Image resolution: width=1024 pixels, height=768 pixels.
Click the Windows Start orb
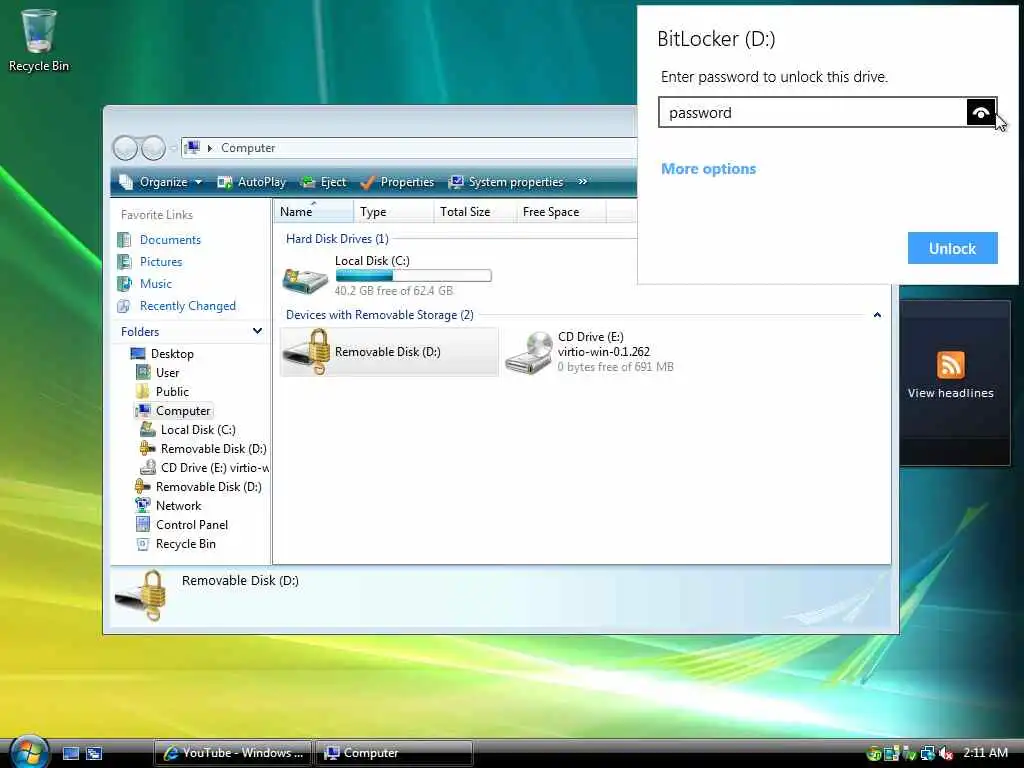(x=28, y=752)
